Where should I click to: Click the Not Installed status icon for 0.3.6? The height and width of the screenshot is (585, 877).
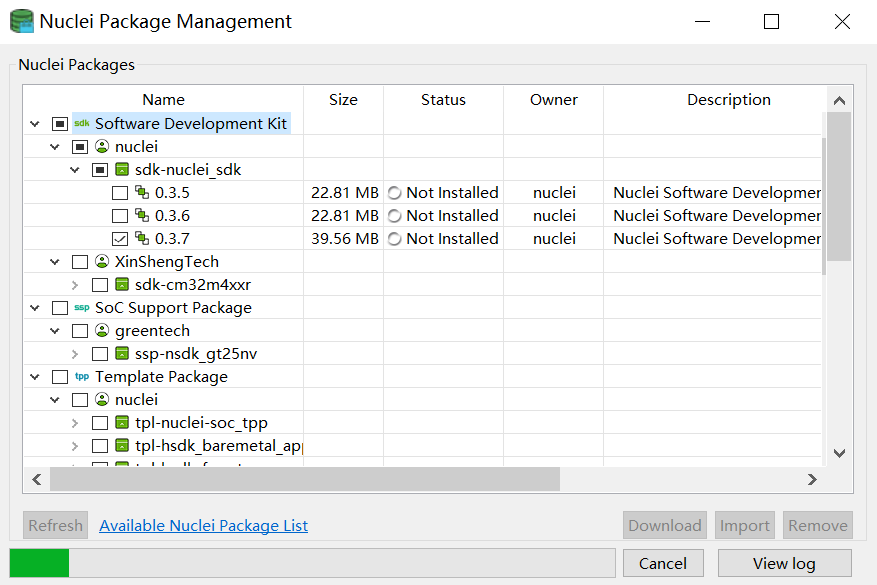pos(395,216)
